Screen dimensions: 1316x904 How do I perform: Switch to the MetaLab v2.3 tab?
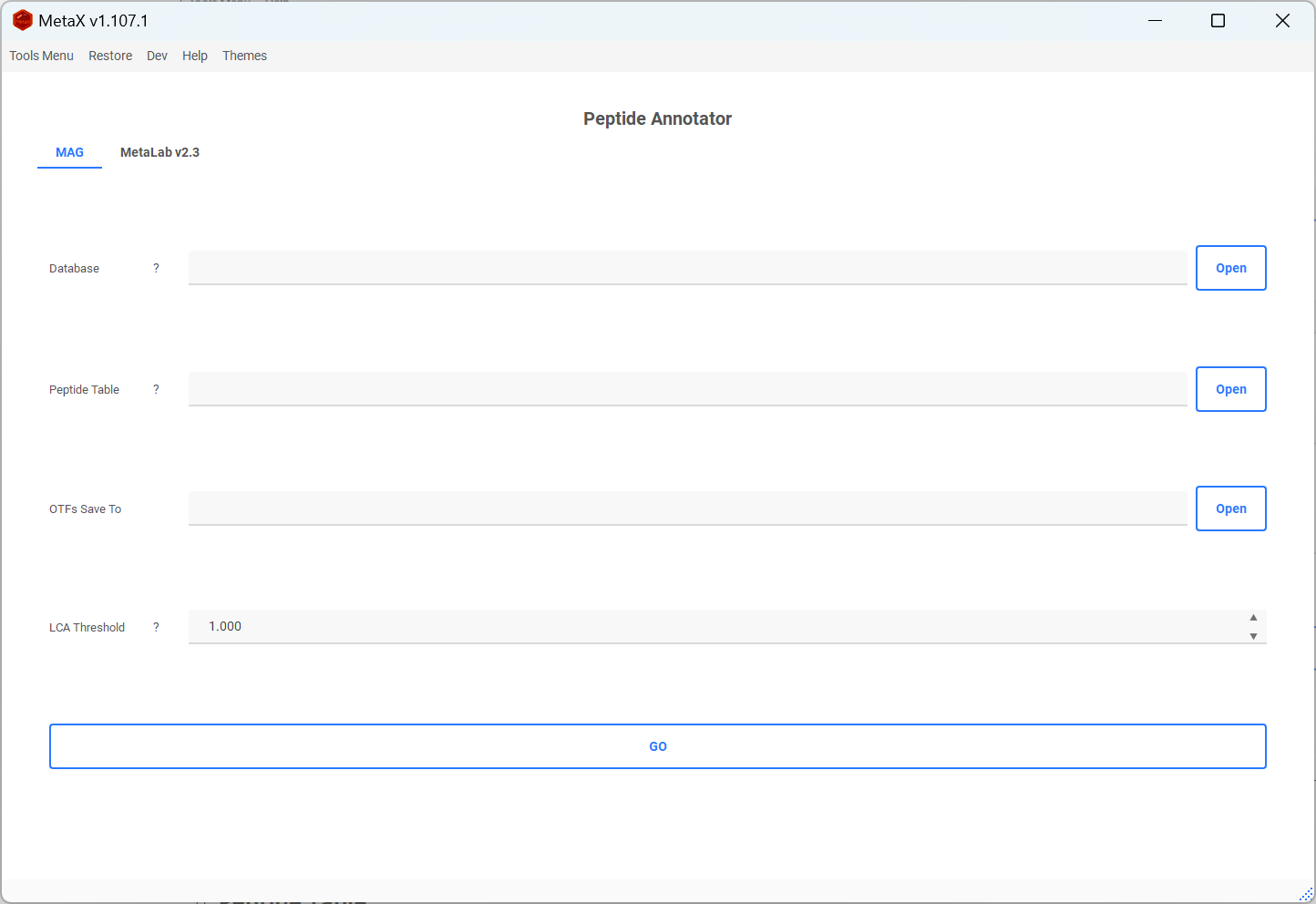click(x=159, y=152)
